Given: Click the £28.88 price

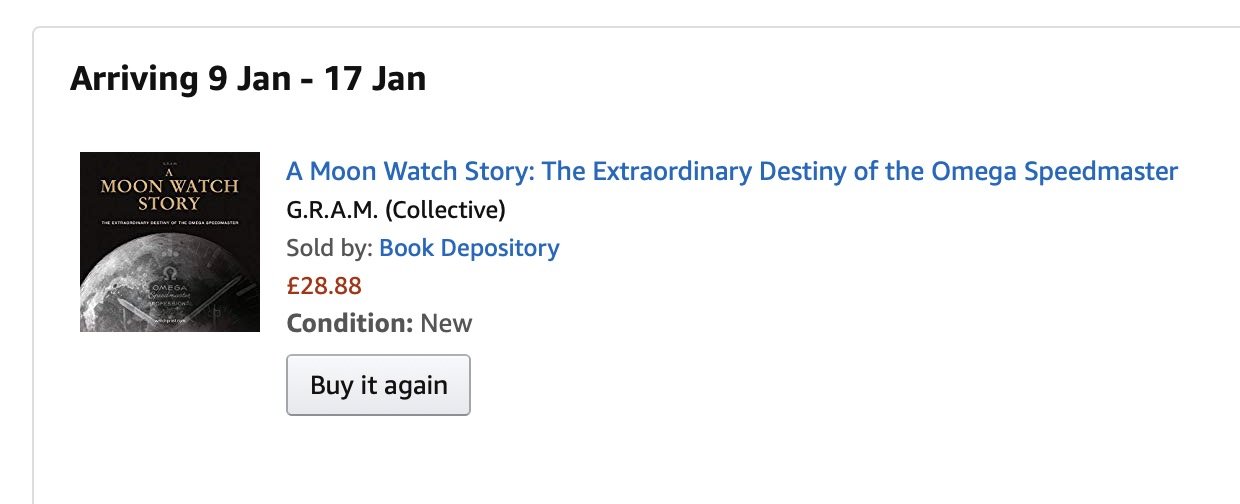Looking at the screenshot, I should point(324,286).
